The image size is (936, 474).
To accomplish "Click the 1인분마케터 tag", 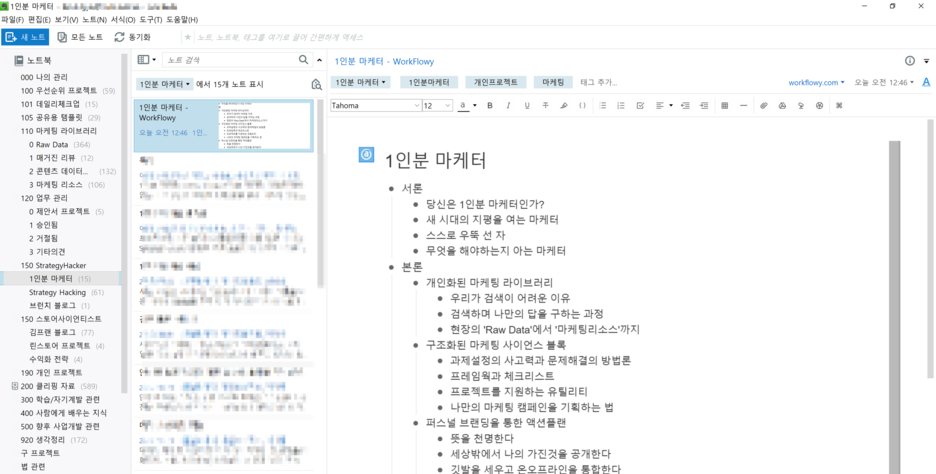I will pos(429,82).
